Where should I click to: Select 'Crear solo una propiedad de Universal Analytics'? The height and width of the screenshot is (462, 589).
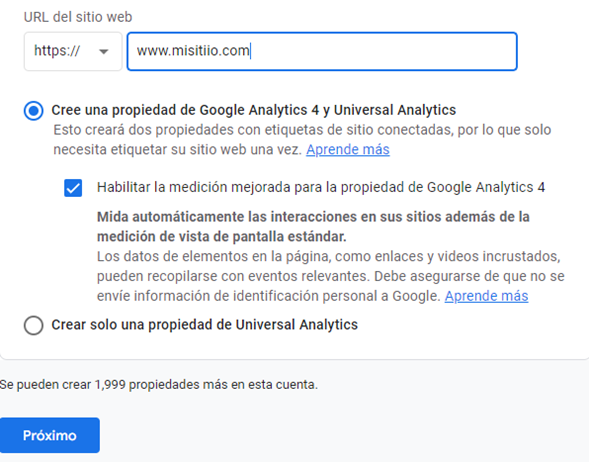(33, 325)
